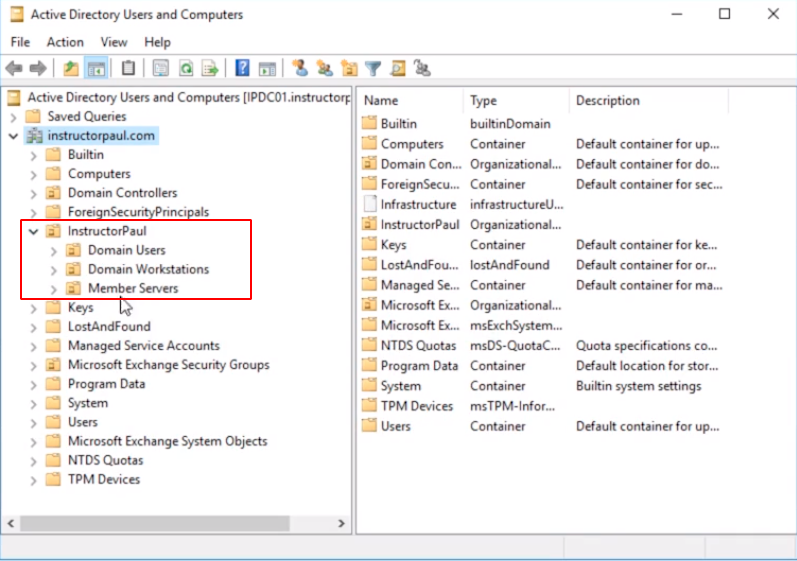This screenshot has height=561, width=797.
Task: Click the clipboard toolbar icon
Action: click(128, 68)
